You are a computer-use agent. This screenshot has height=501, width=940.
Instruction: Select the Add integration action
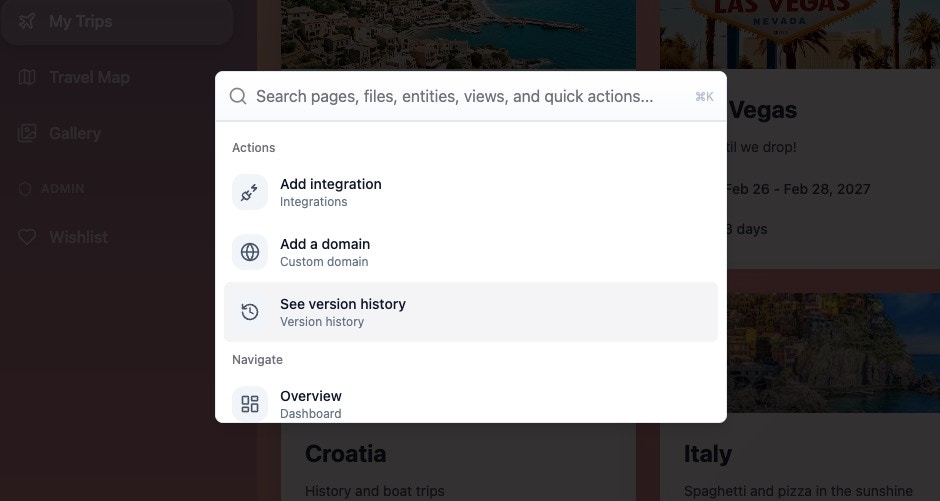click(x=471, y=192)
